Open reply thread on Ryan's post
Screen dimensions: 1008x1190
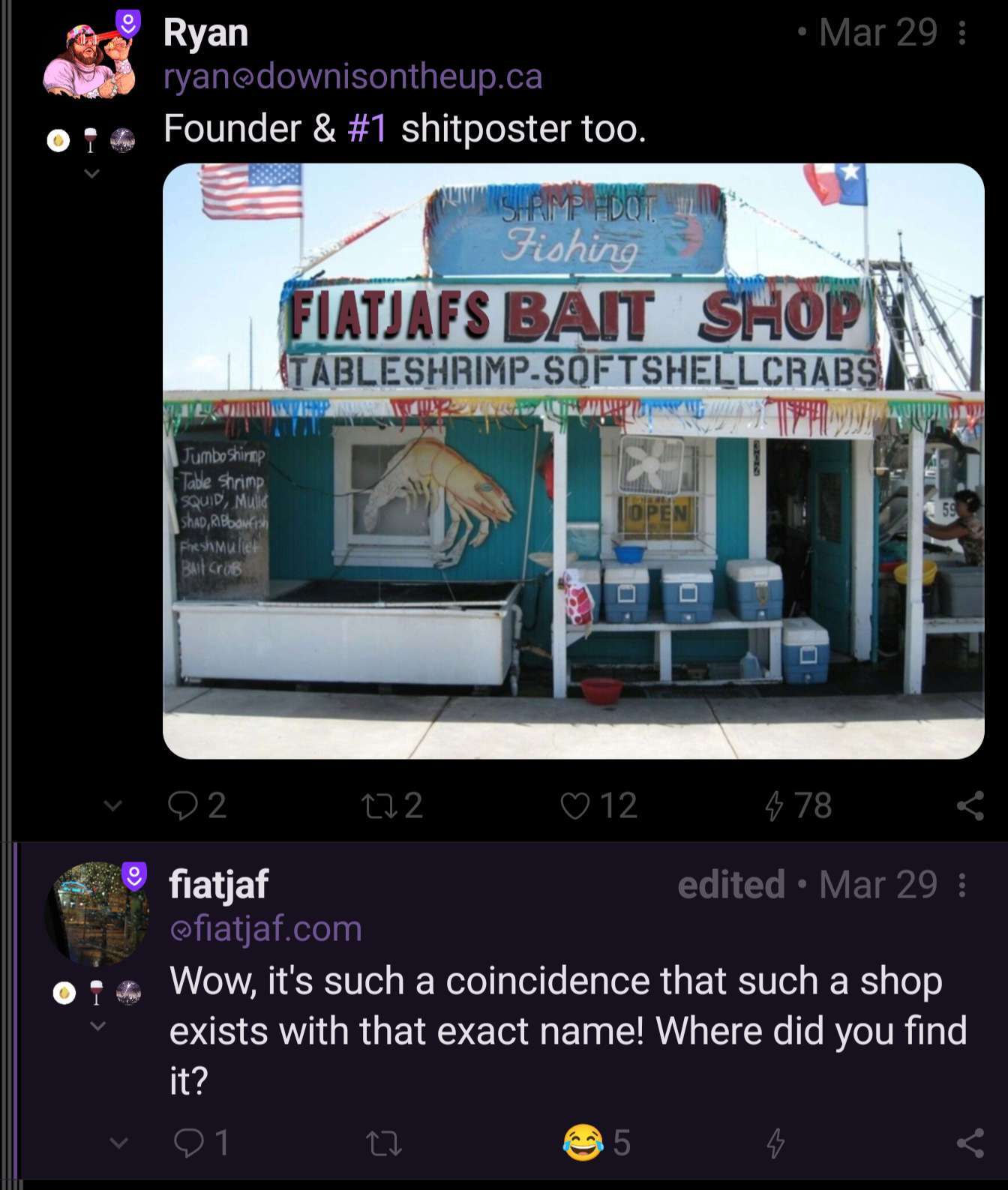coord(196,805)
